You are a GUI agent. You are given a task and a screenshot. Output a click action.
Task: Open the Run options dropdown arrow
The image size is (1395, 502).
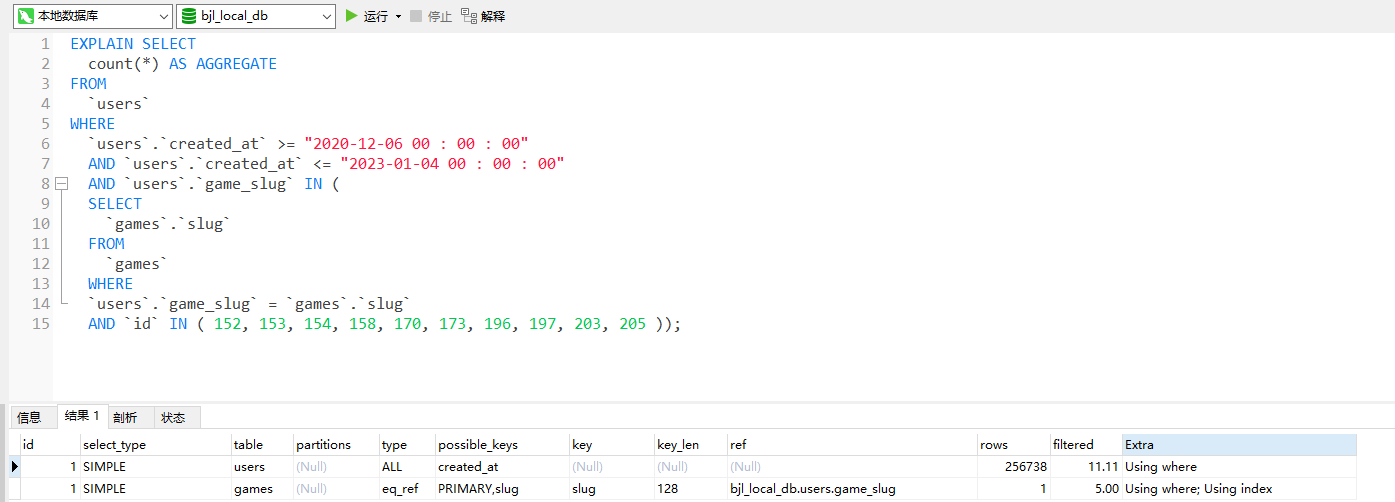click(x=398, y=17)
